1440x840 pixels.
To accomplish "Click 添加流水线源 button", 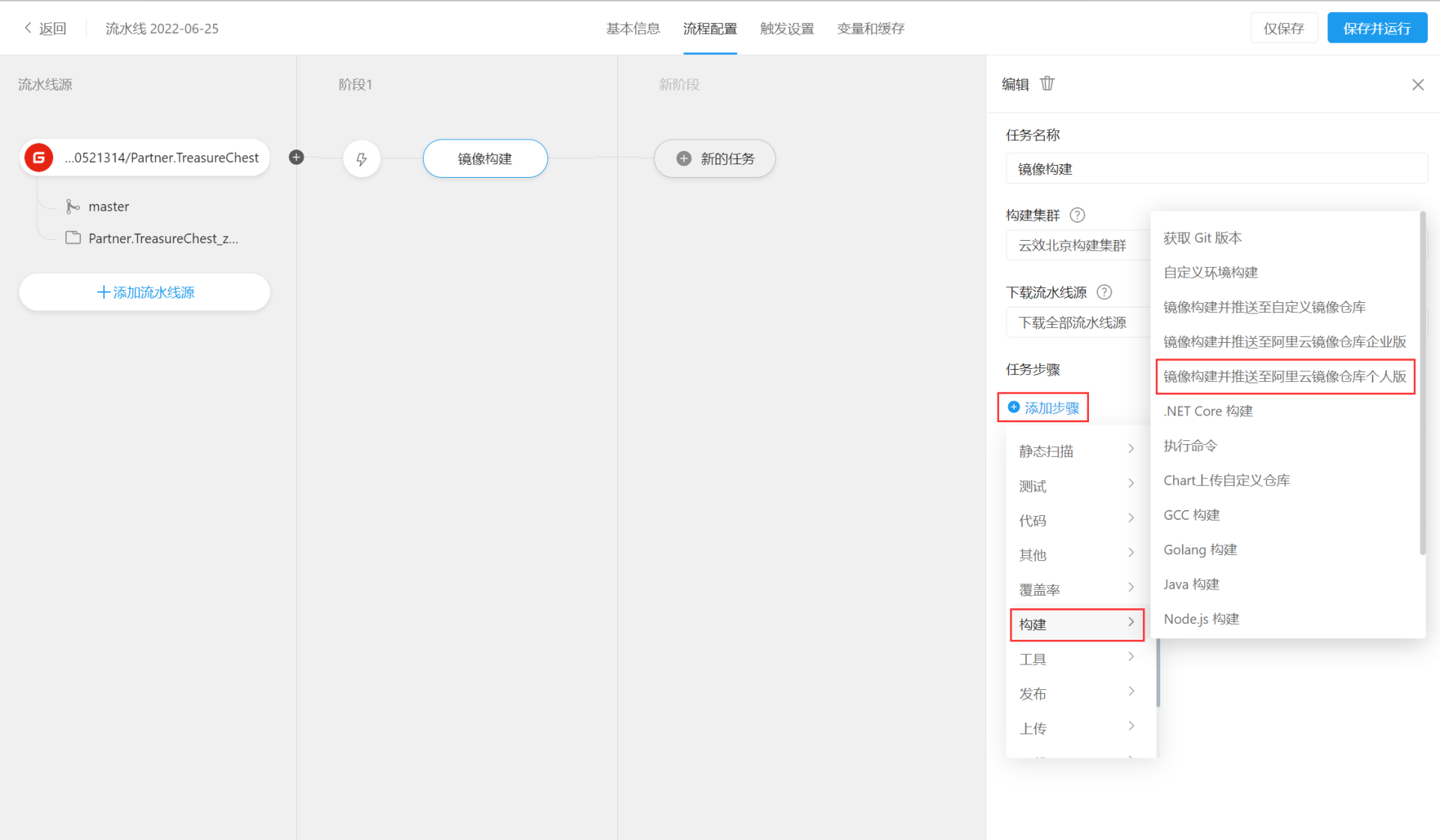I will pyautogui.click(x=145, y=292).
